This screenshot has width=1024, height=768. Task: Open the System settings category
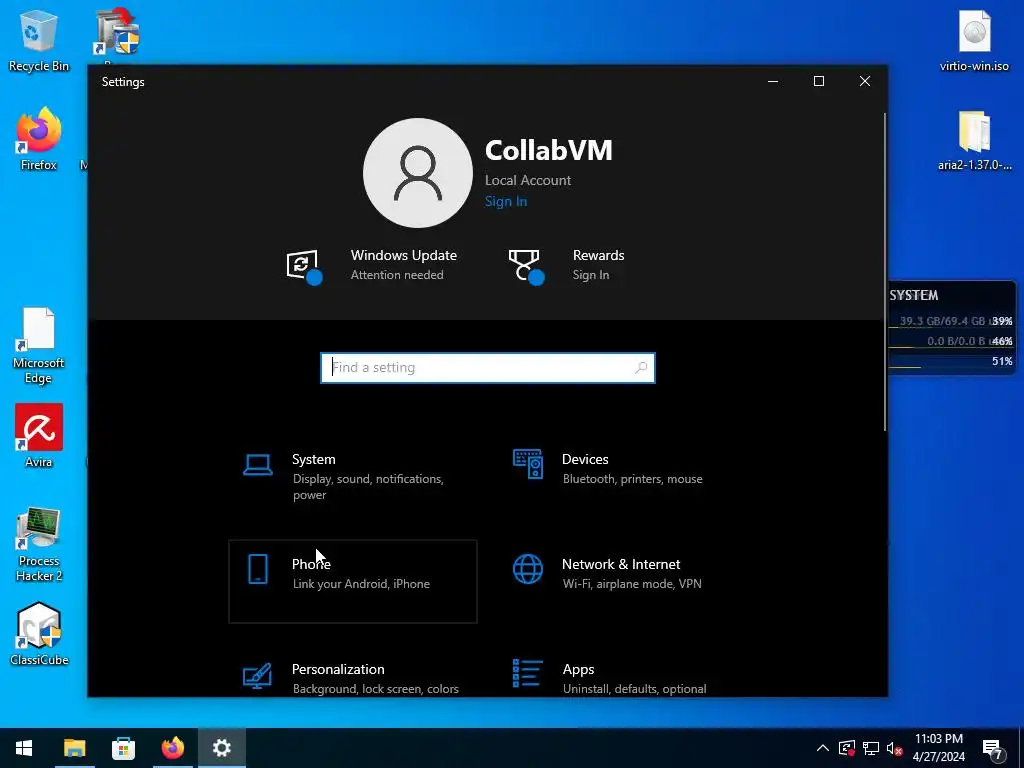[353, 477]
